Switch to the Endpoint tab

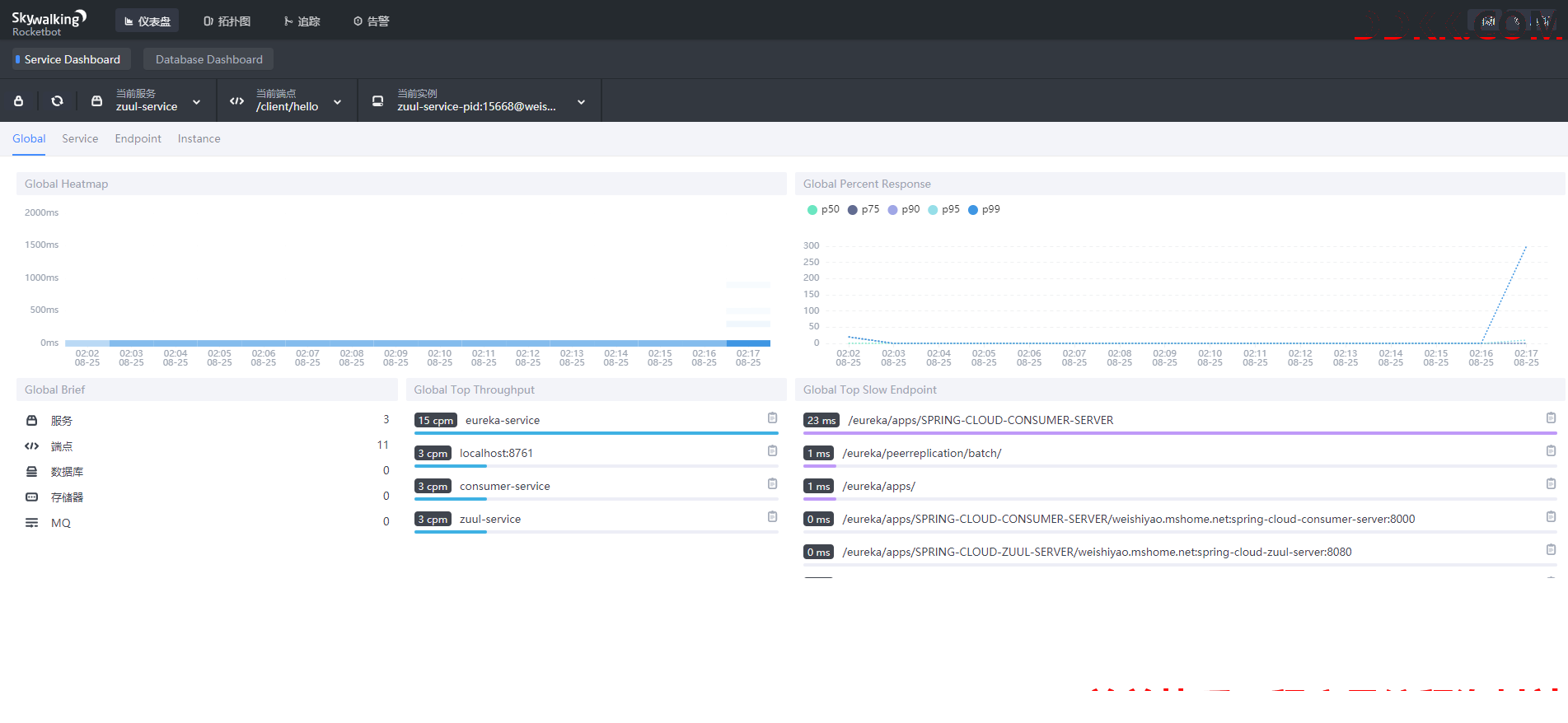click(x=138, y=138)
